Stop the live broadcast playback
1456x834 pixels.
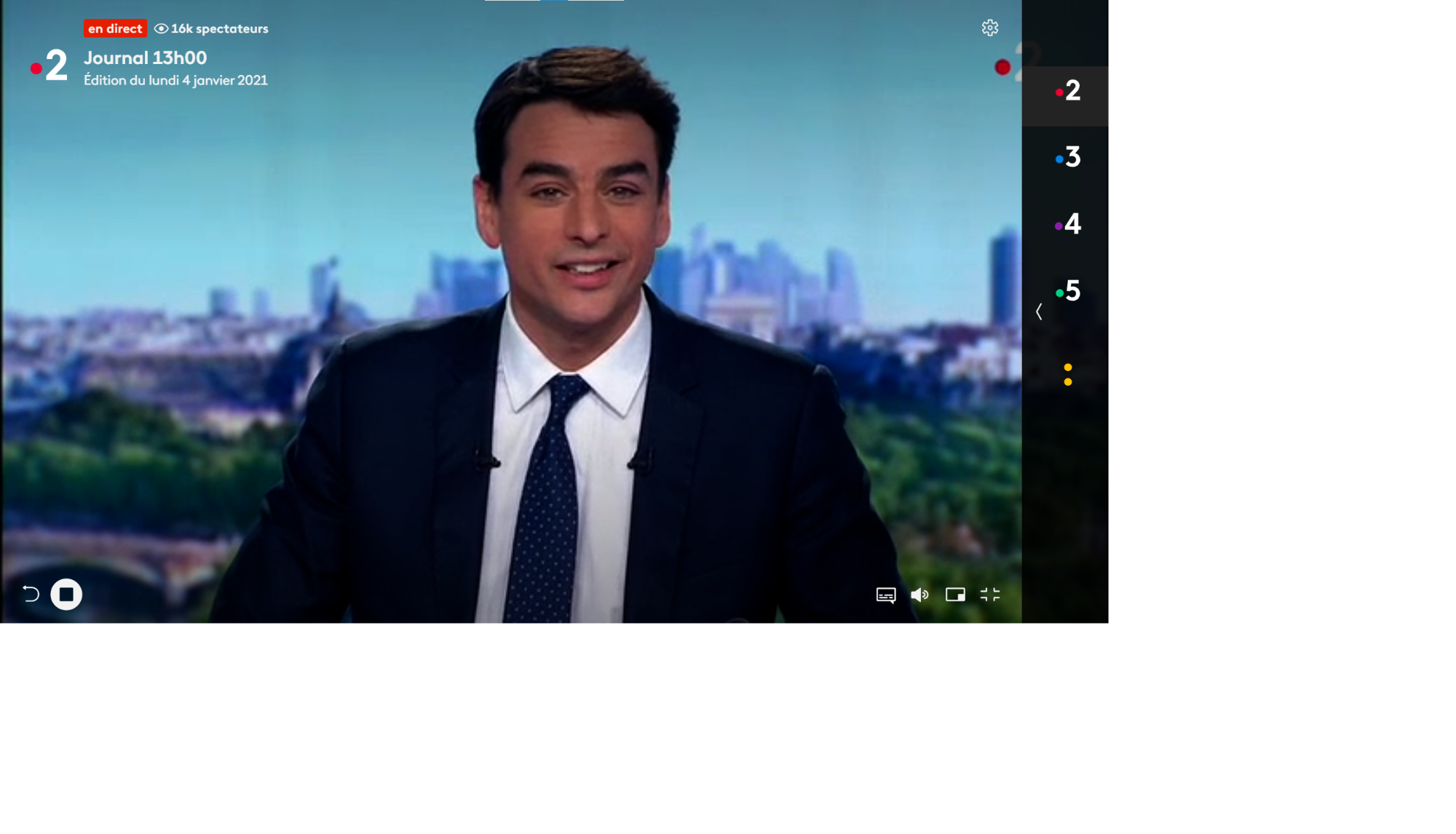[66, 595]
